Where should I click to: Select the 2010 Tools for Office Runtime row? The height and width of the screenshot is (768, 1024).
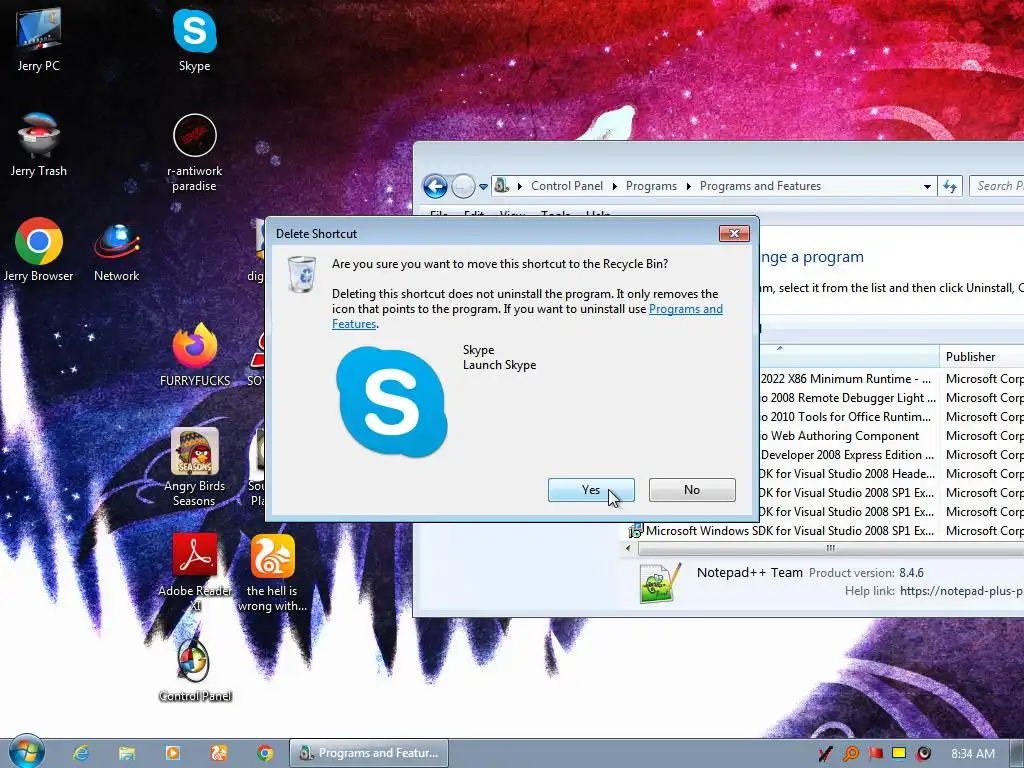891,417
